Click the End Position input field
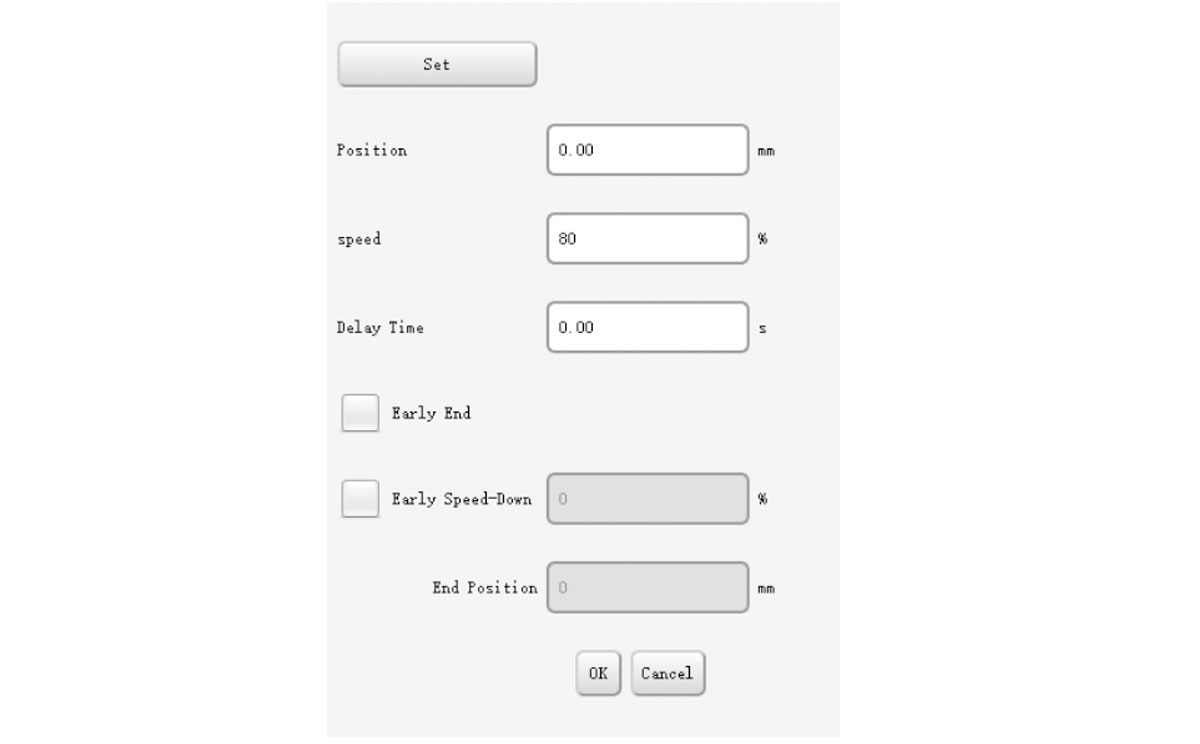Viewport: 1200px width, 744px height. (x=647, y=587)
